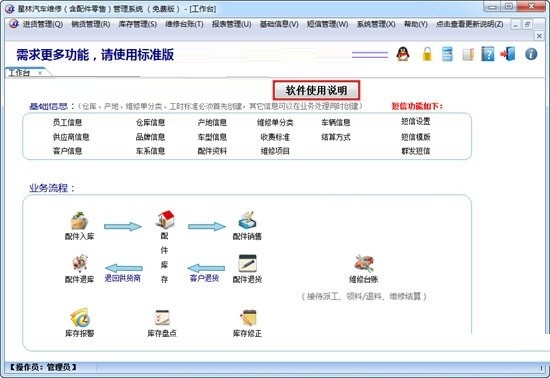Open the 维修台账 repair ledger icon
Screen dimensions: 550x378
pyautogui.click(x=364, y=263)
